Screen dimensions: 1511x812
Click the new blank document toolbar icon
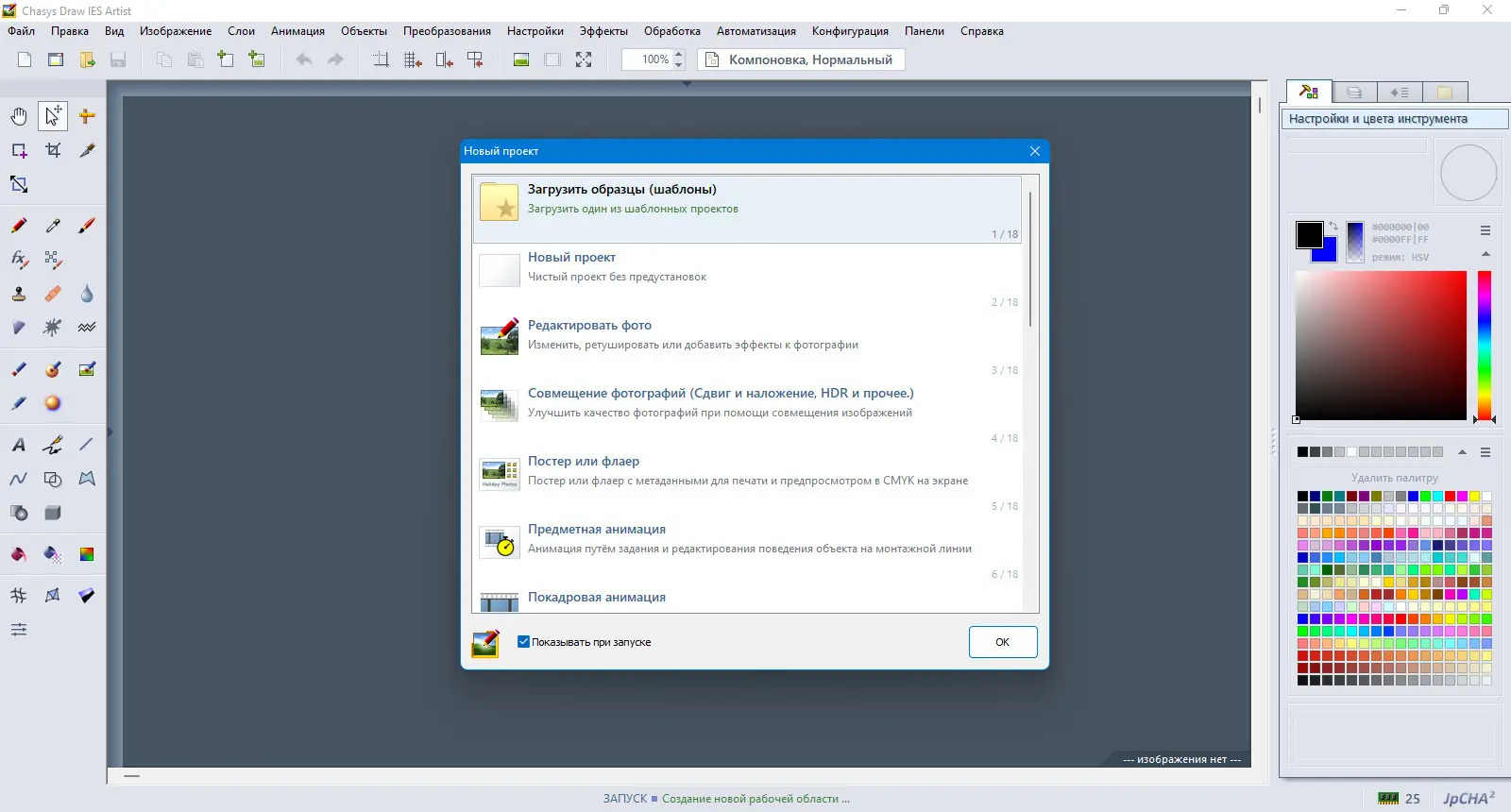[x=25, y=59]
